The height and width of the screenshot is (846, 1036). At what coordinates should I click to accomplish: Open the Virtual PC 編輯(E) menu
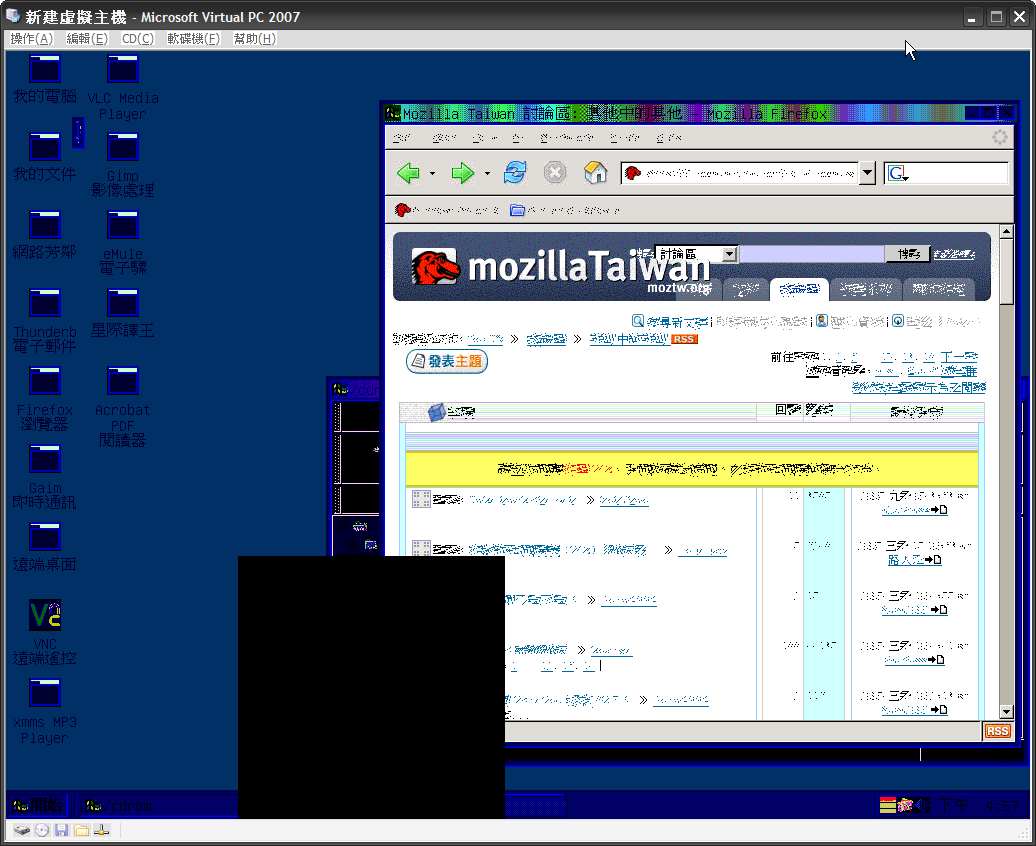[87, 39]
